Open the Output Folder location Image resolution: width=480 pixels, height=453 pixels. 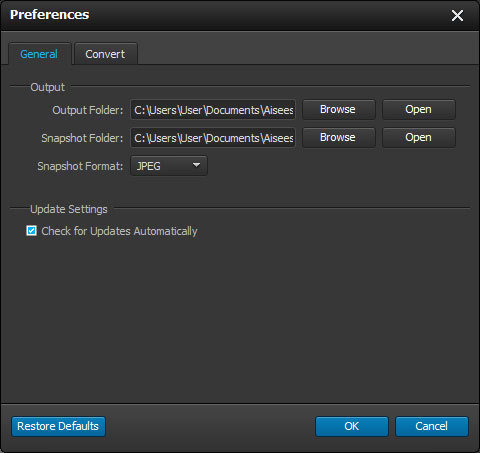click(419, 110)
